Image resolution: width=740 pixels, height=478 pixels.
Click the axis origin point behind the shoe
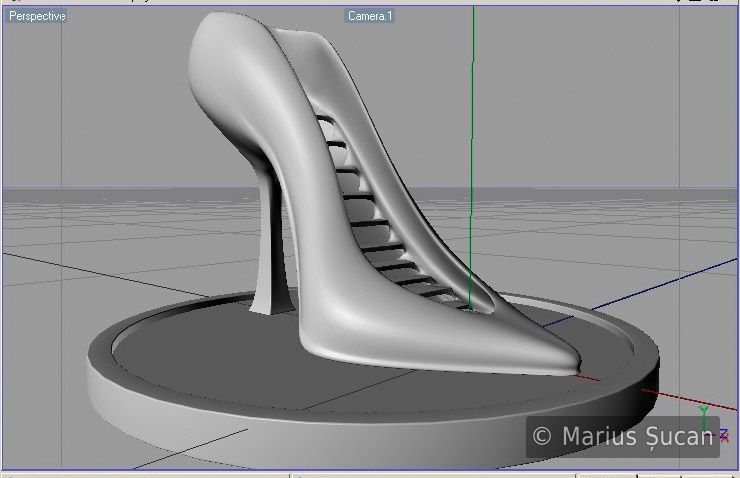(x=471, y=311)
